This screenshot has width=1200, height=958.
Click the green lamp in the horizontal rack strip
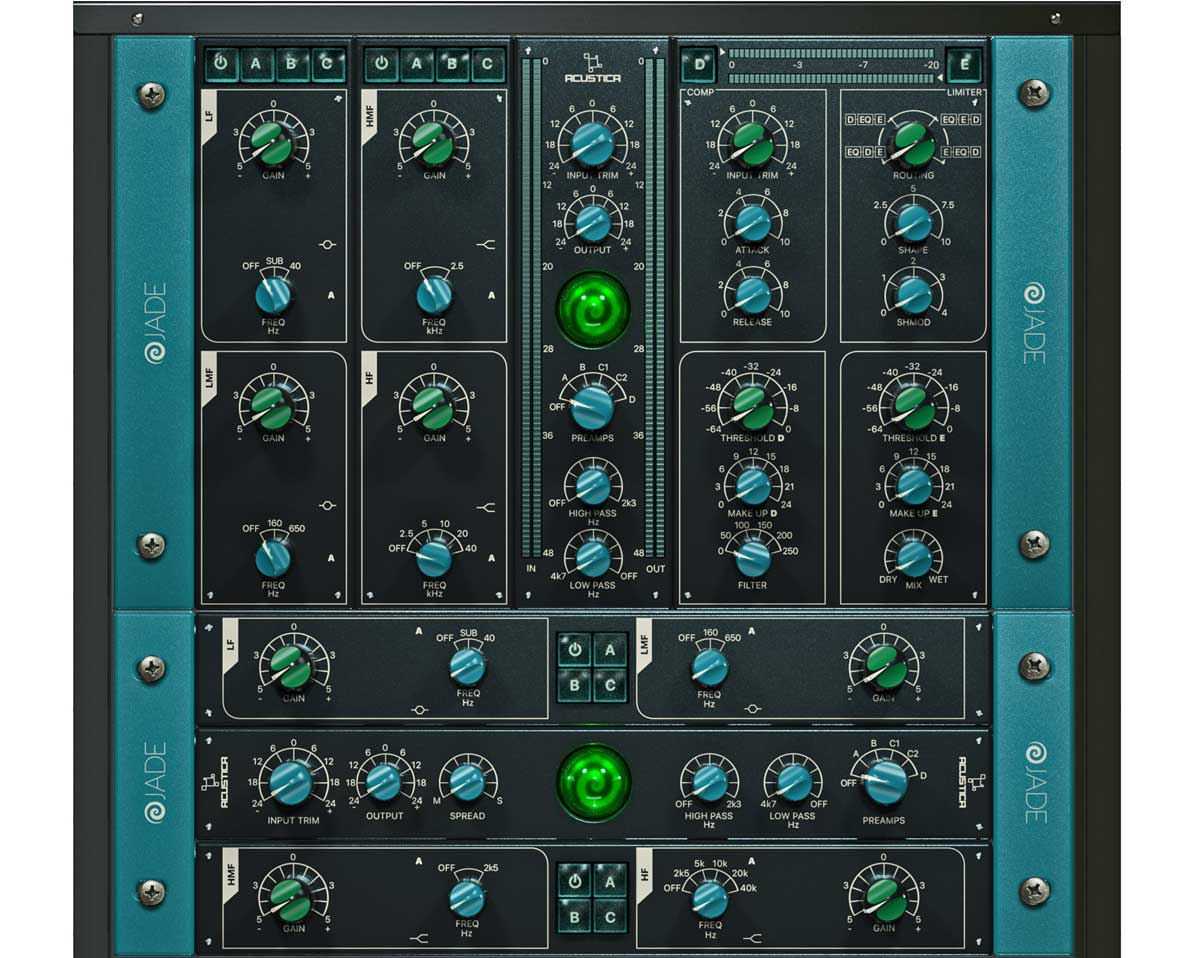594,781
